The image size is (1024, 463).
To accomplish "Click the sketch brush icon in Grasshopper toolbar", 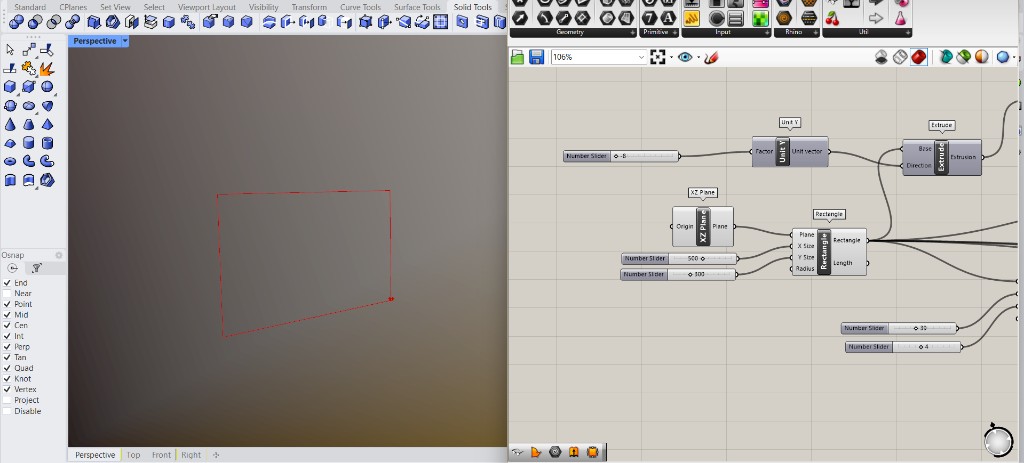I will 711,57.
